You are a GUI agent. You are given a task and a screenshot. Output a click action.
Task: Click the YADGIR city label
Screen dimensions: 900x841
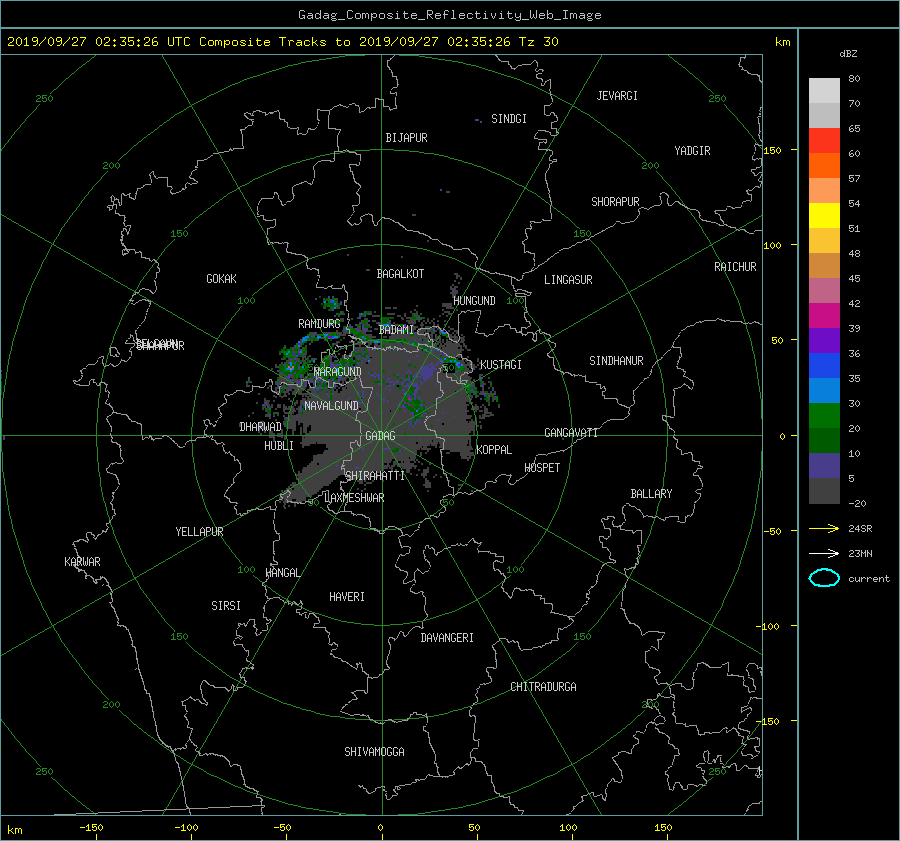tap(692, 151)
